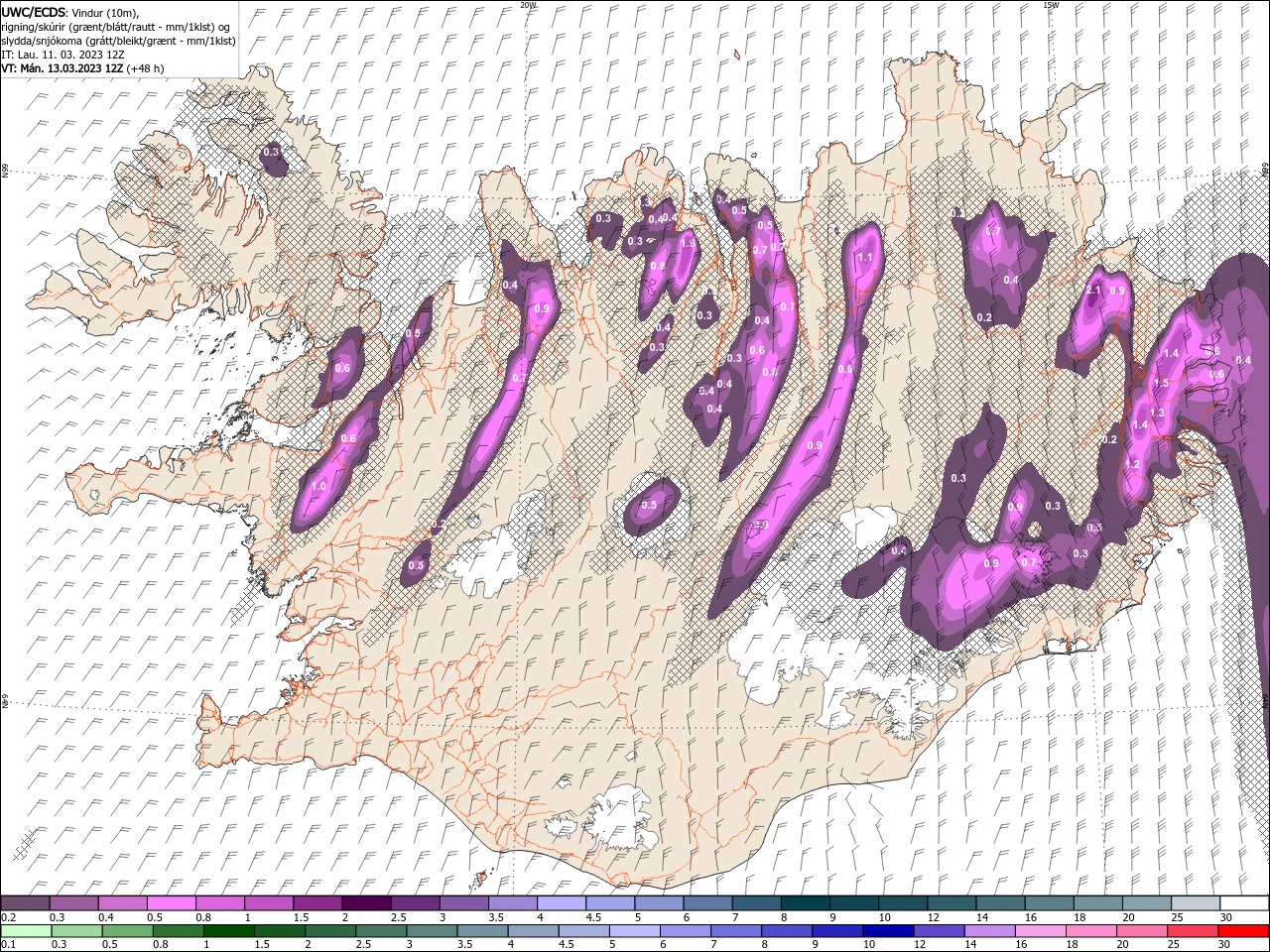The width and height of the screenshot is (1270, 952).
Task: Select the pure red 30 swatch in the rain scale
Action: pyautogui.click(x=1244, y=931)
